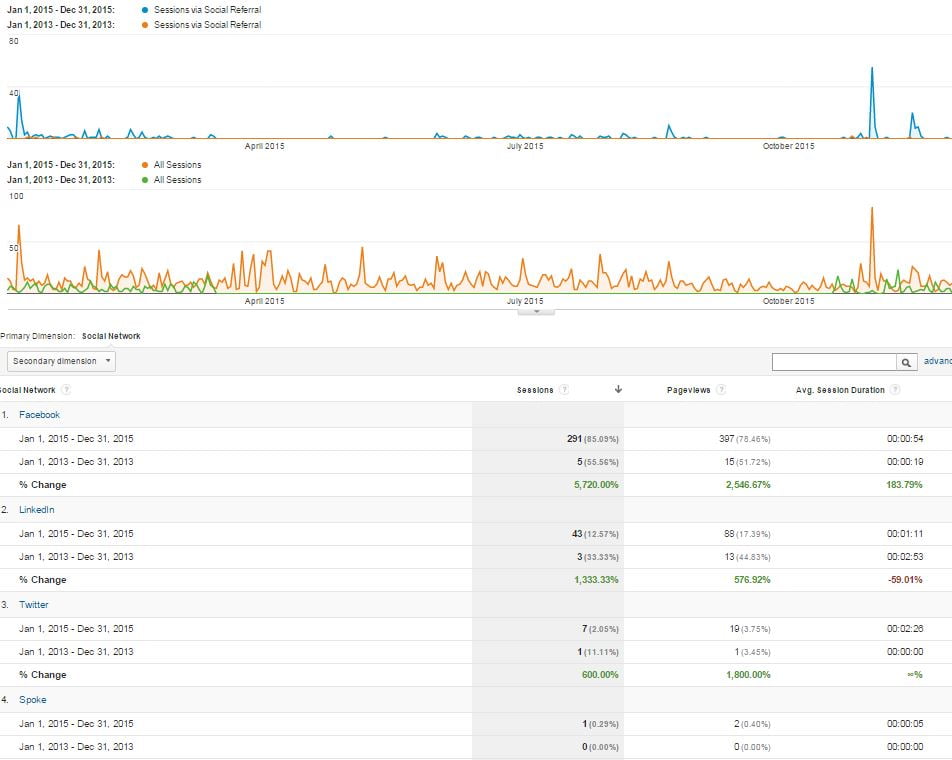
Task: Open the Facebook social network link
Action: pyautogui.click(x=39, y=415)
